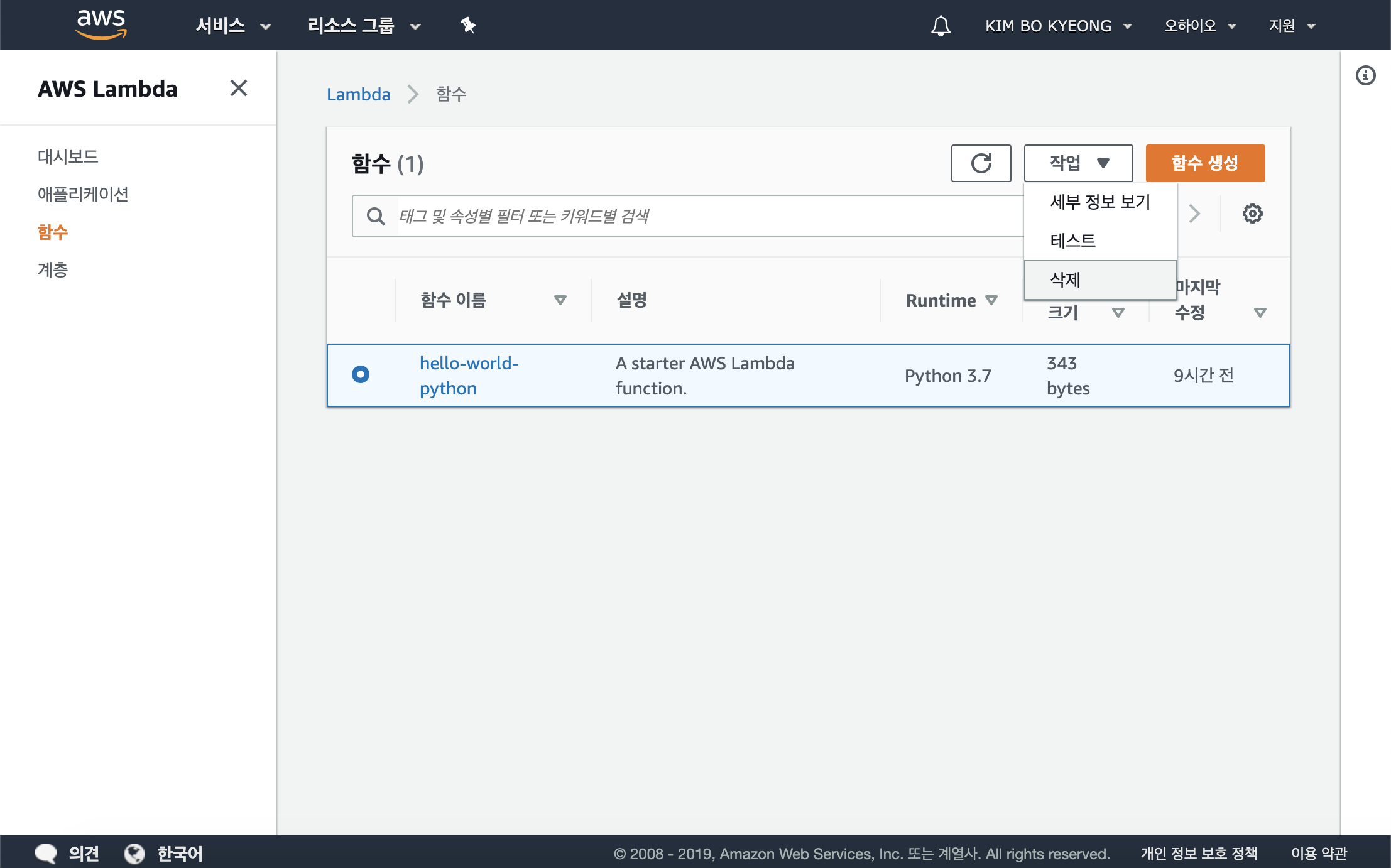The image size is (1391, 868).
Task: Close the AWS Lambda sidebar with the X
Action: point(239,88)
